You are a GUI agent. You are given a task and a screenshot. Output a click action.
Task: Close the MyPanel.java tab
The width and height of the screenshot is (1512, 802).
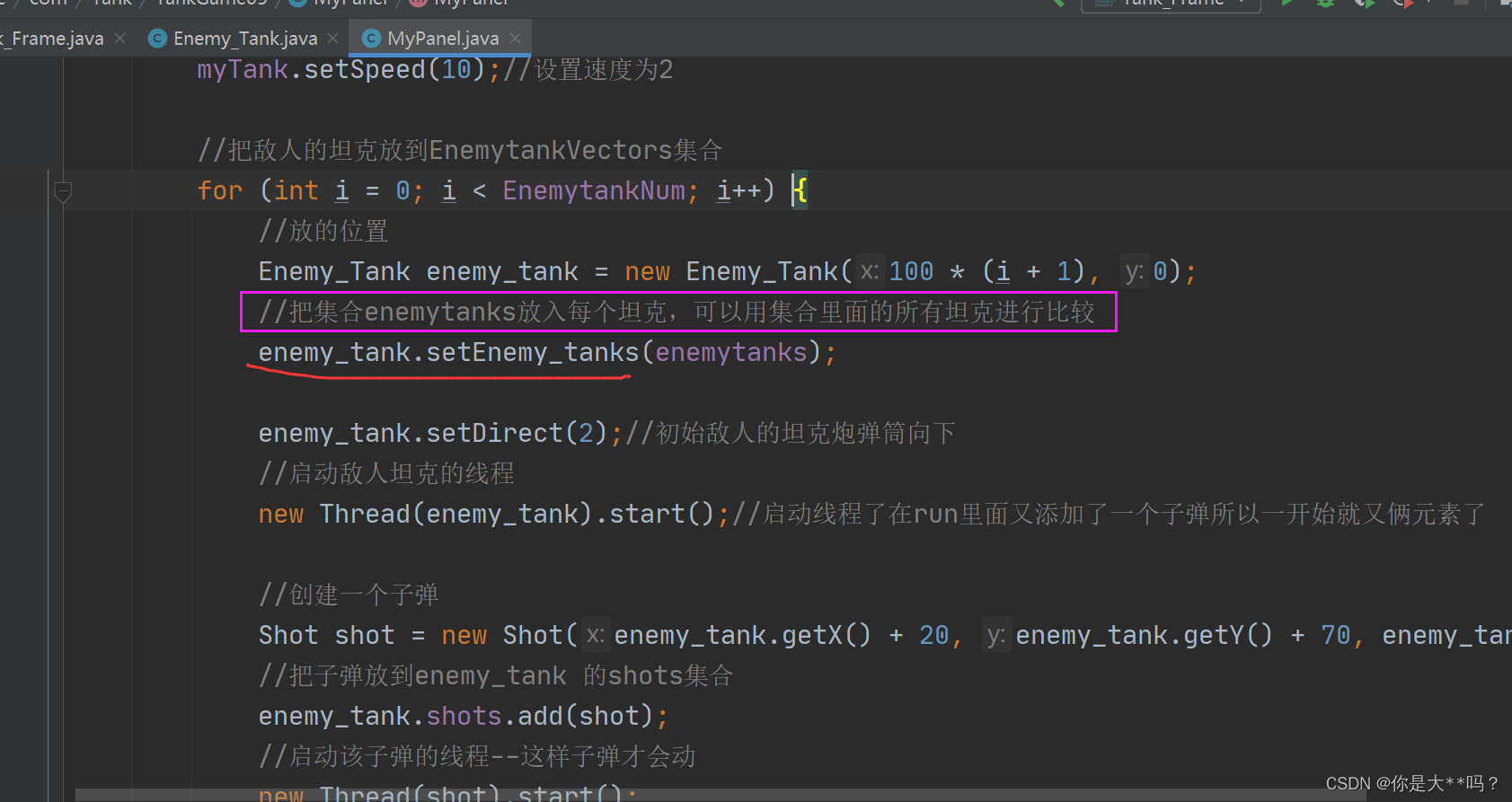(515, 39)
